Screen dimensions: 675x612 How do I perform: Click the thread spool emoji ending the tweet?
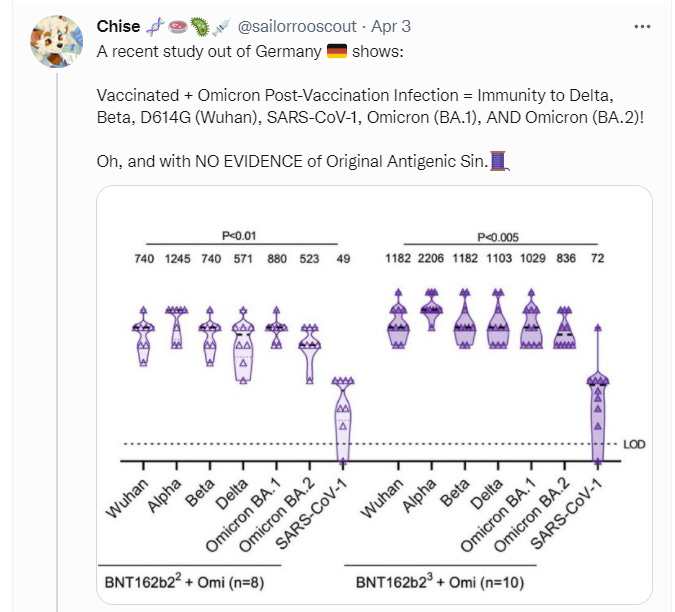tap(501, 161)
